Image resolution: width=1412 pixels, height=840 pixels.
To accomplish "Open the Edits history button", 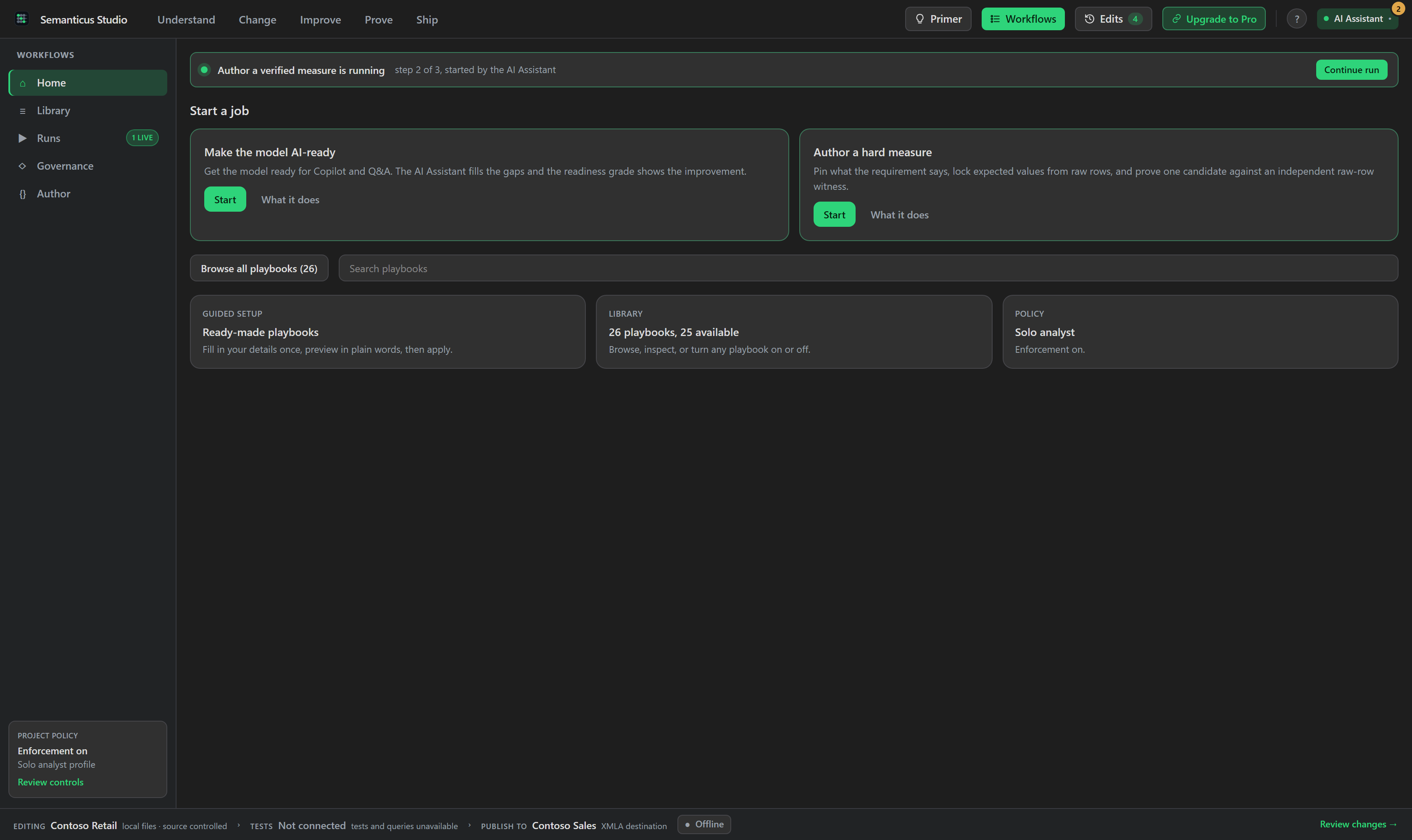I will click(x=1113, y=19).
